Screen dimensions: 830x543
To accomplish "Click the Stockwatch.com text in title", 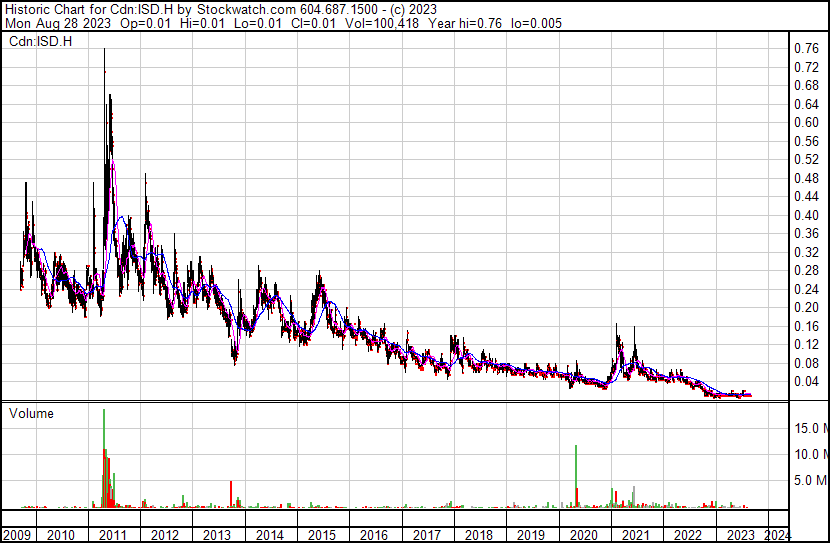I will coord(247,10).
